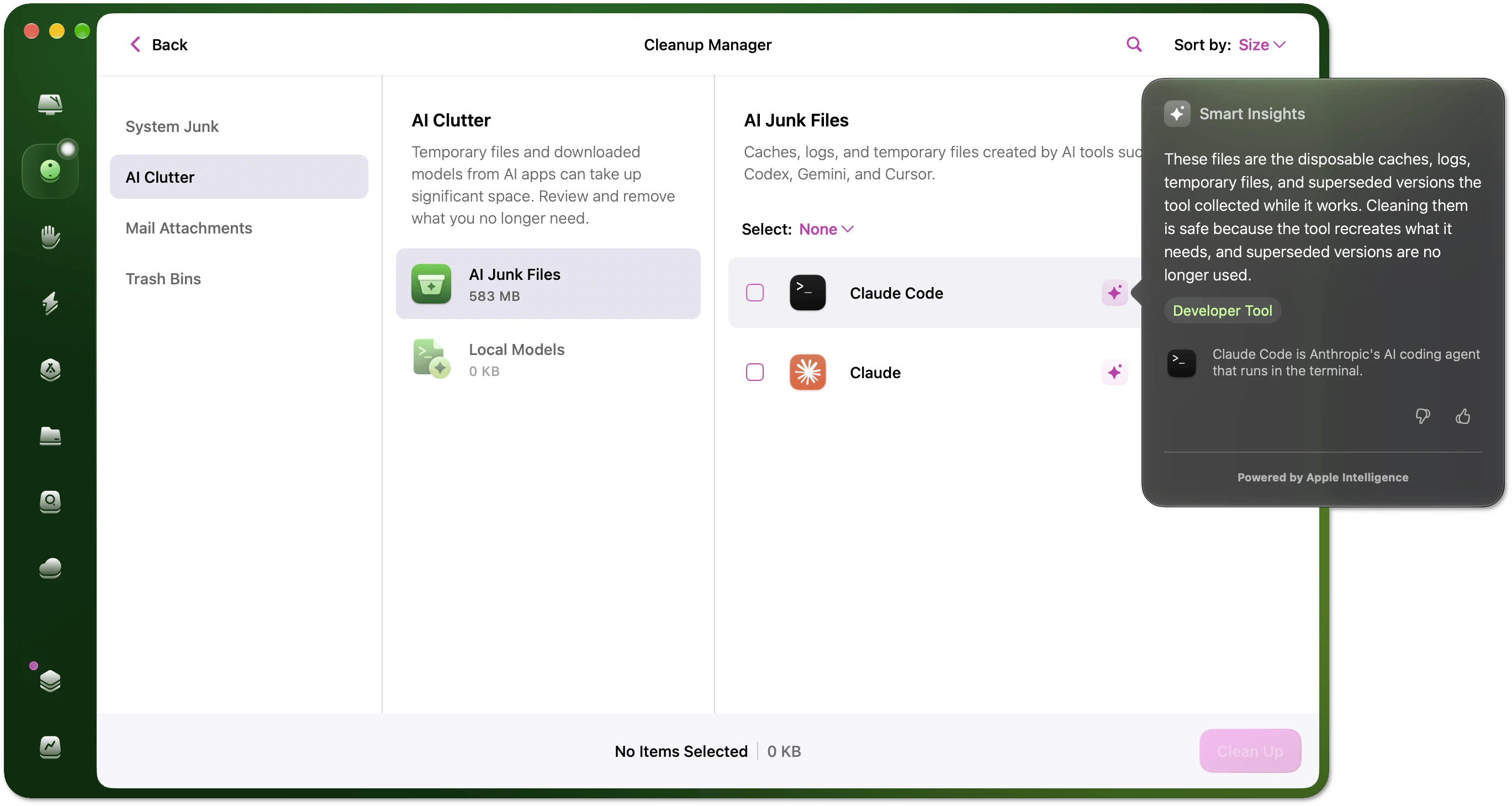Click the thumbs down feedback icon
The width and height of the screenshot is (1512, 806).
1421,416
